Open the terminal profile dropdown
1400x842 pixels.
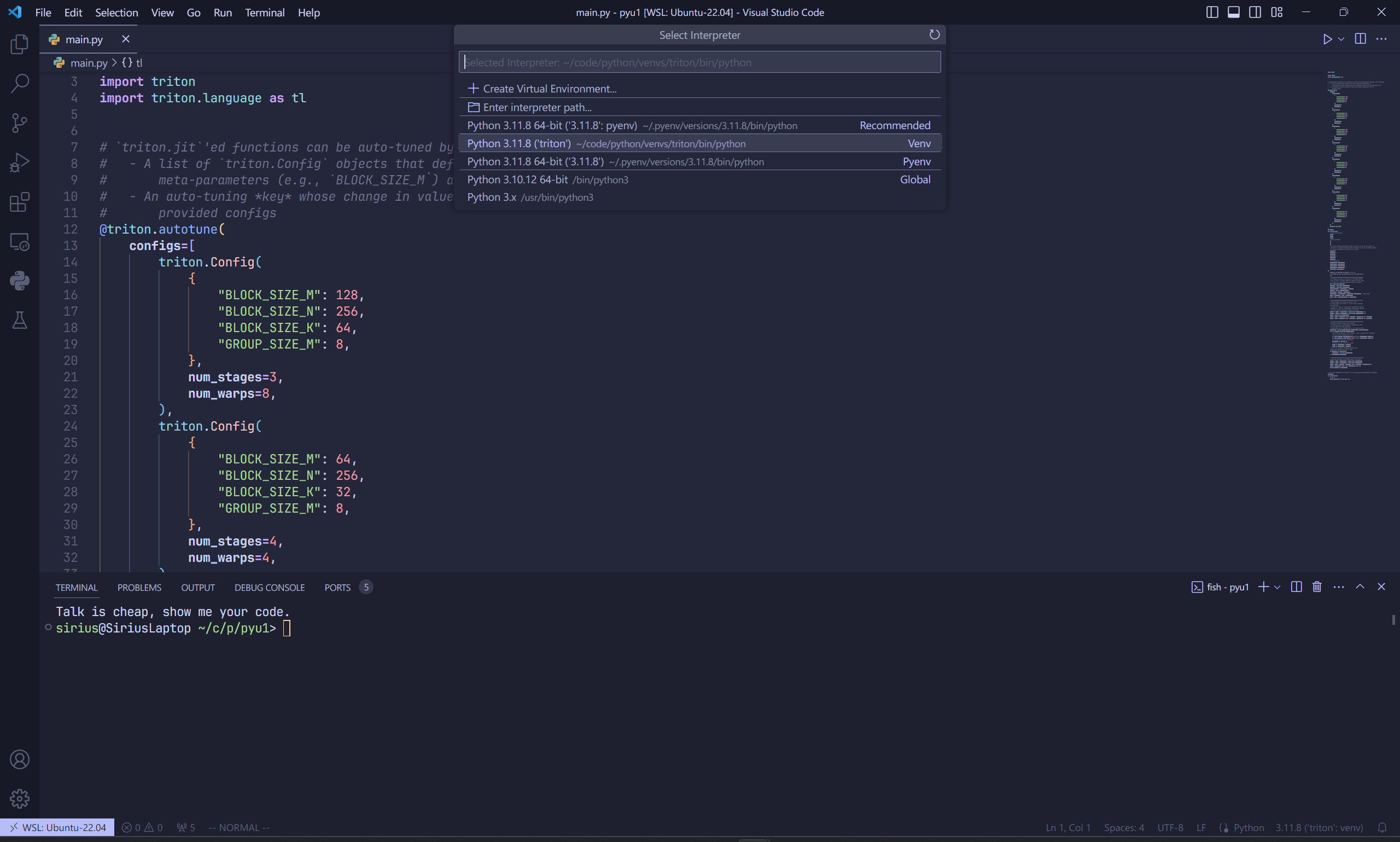point(1277,587)
